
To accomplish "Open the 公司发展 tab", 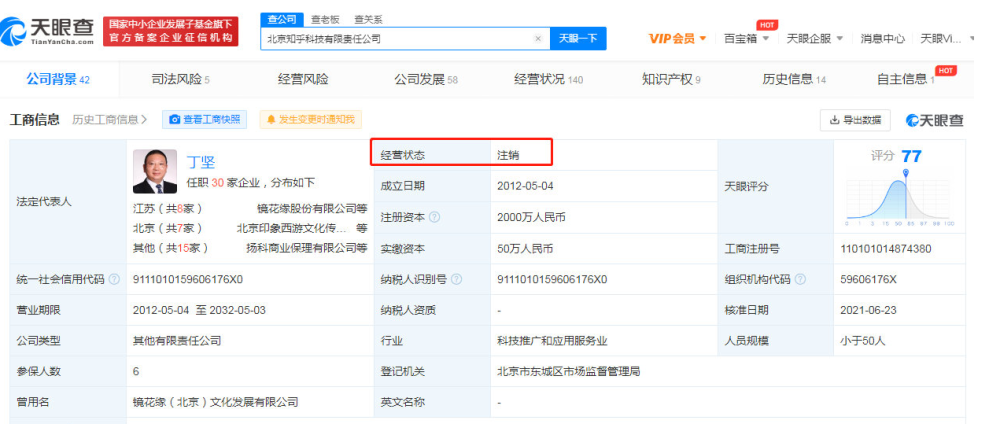I will click(x=425, y=80).
